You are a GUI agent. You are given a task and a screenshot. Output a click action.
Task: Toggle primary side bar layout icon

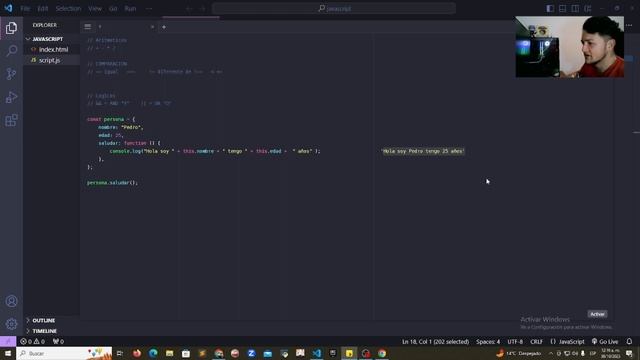[x=550, y=8]
